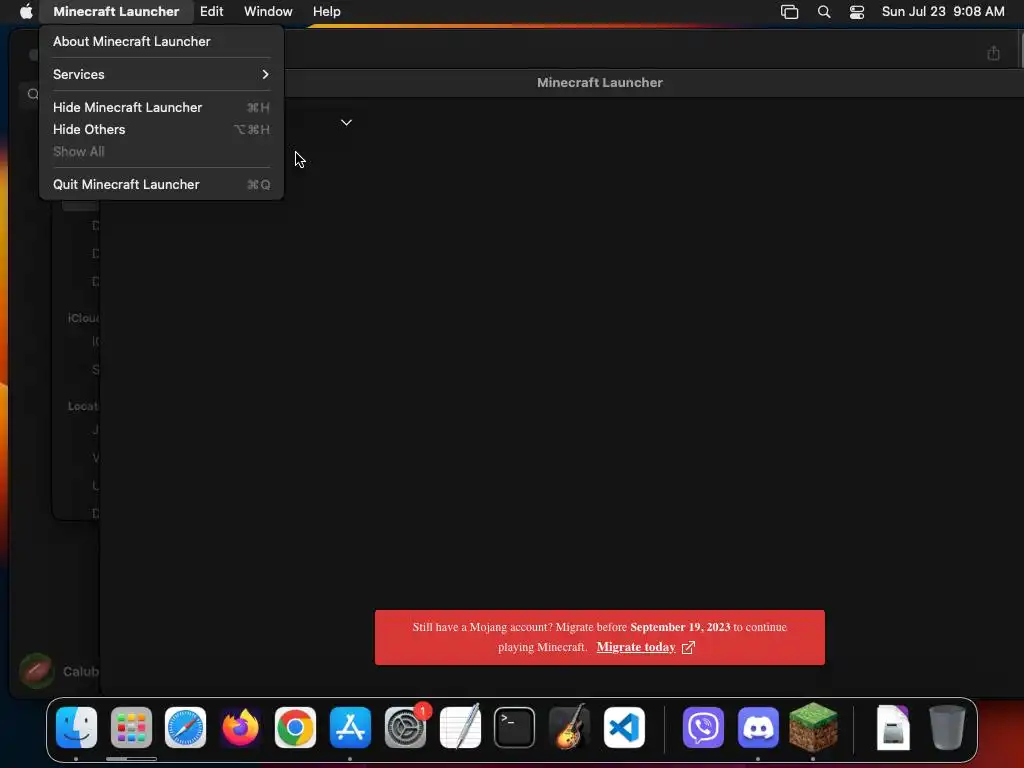Open Finder from the Dock
Screen dimensions: 1024x768
pyautogui.click(x=76, y=727)
